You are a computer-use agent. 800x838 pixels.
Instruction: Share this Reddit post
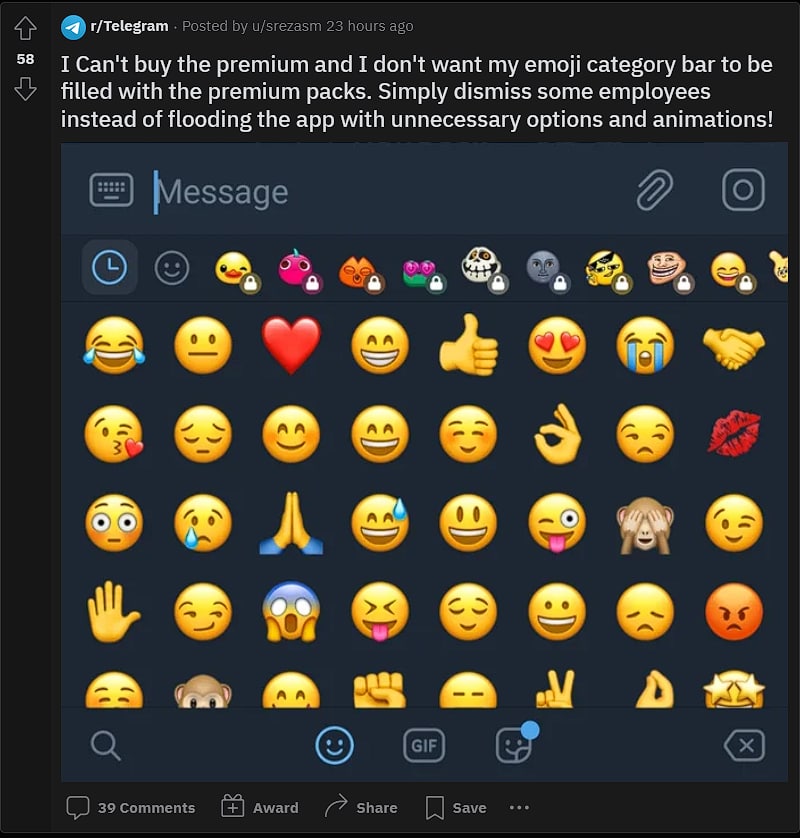click(361, 807)
